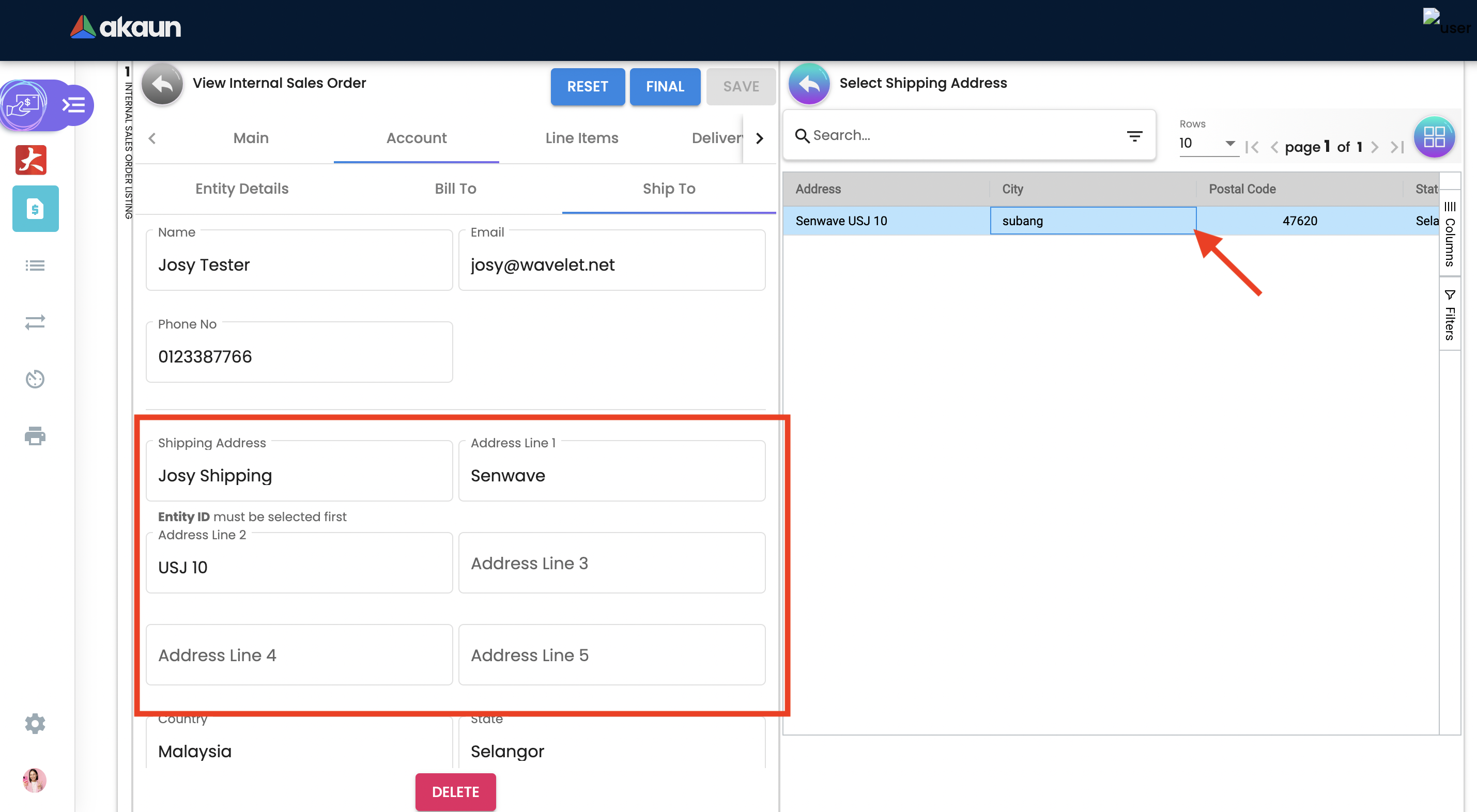Image resolution: width=1477 pixels, height=812 pixels.
Task: Click the back arrow in Select Shipping Address
Action: pyautogui.click(x=808, y=84)
